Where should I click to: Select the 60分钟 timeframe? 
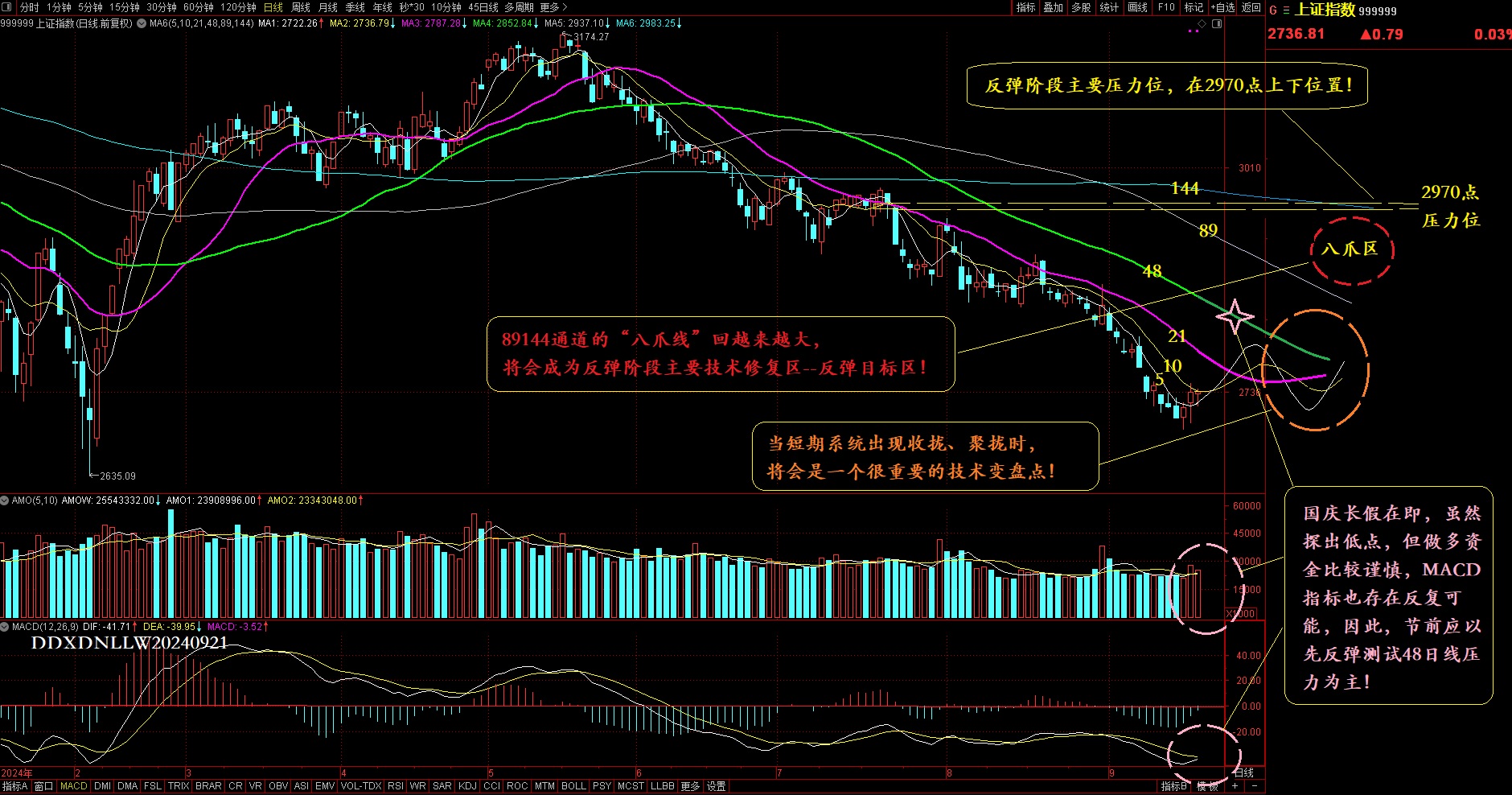(199, 7)
